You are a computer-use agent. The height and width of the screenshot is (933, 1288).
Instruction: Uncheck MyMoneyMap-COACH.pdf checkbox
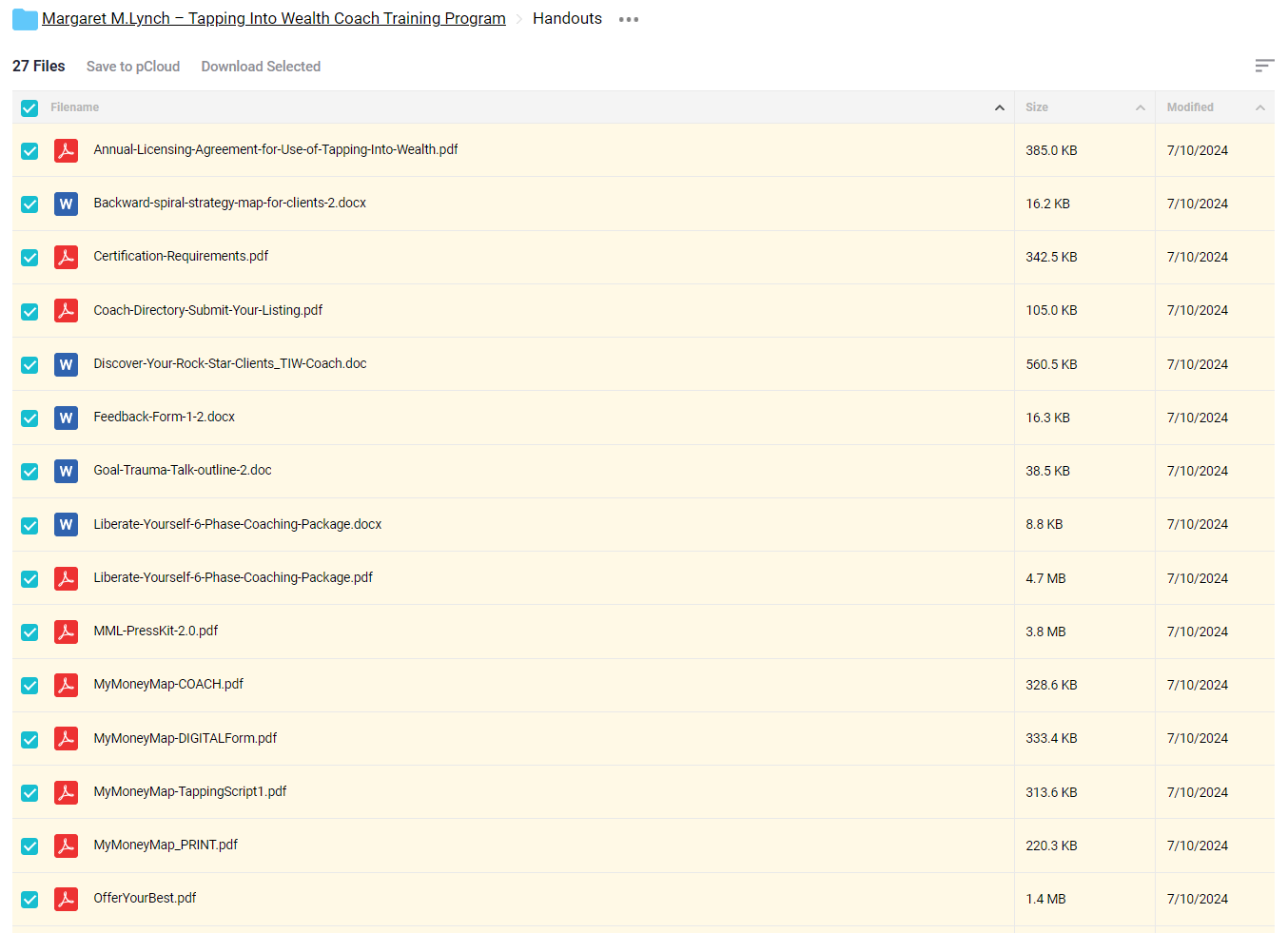(x=29, y=685)
